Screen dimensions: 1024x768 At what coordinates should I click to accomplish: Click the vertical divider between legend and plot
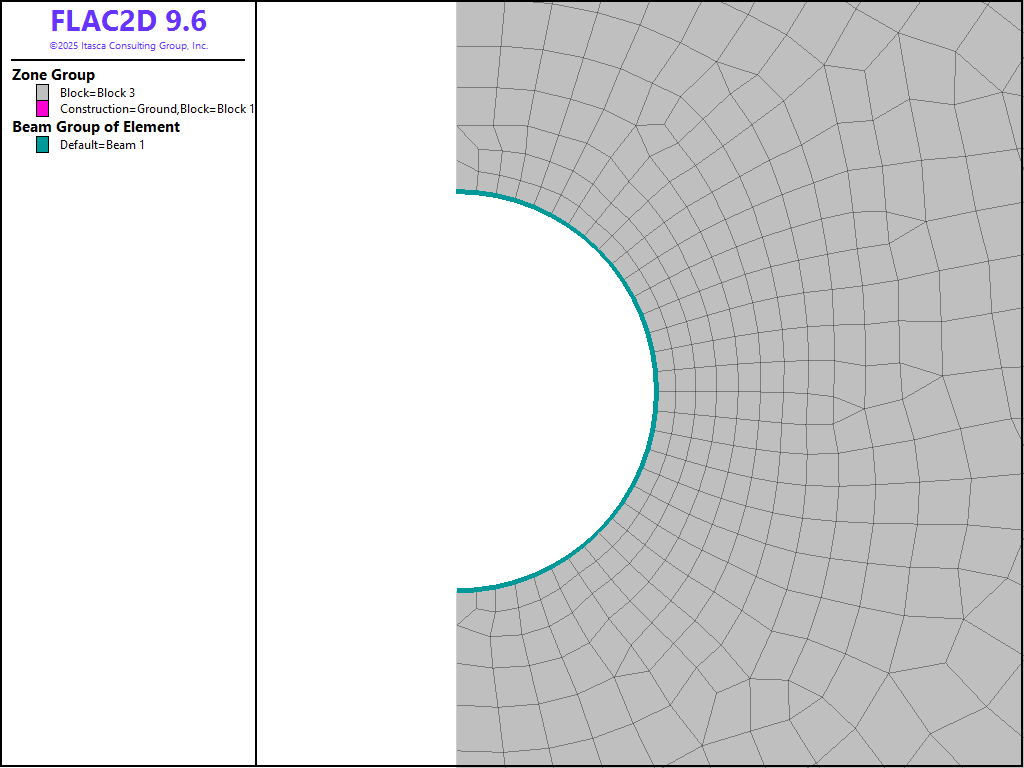coord(256,400)
